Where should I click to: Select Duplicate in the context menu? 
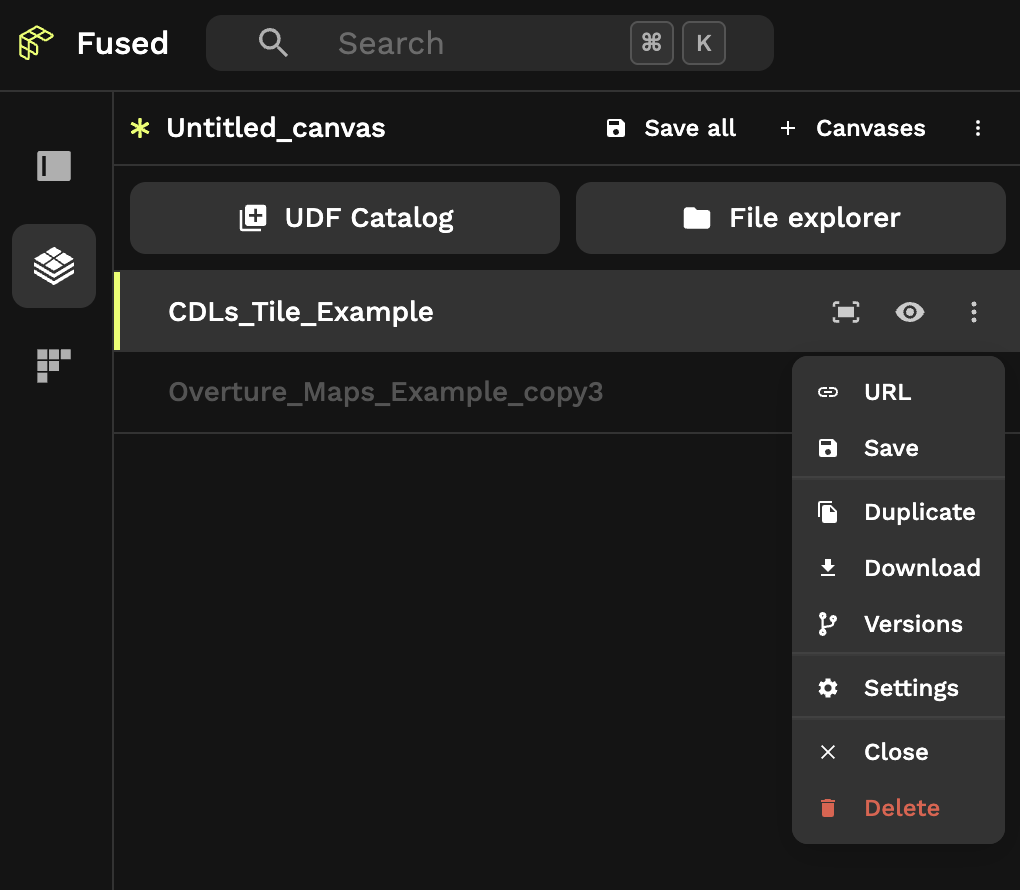(x=918, y=512)
